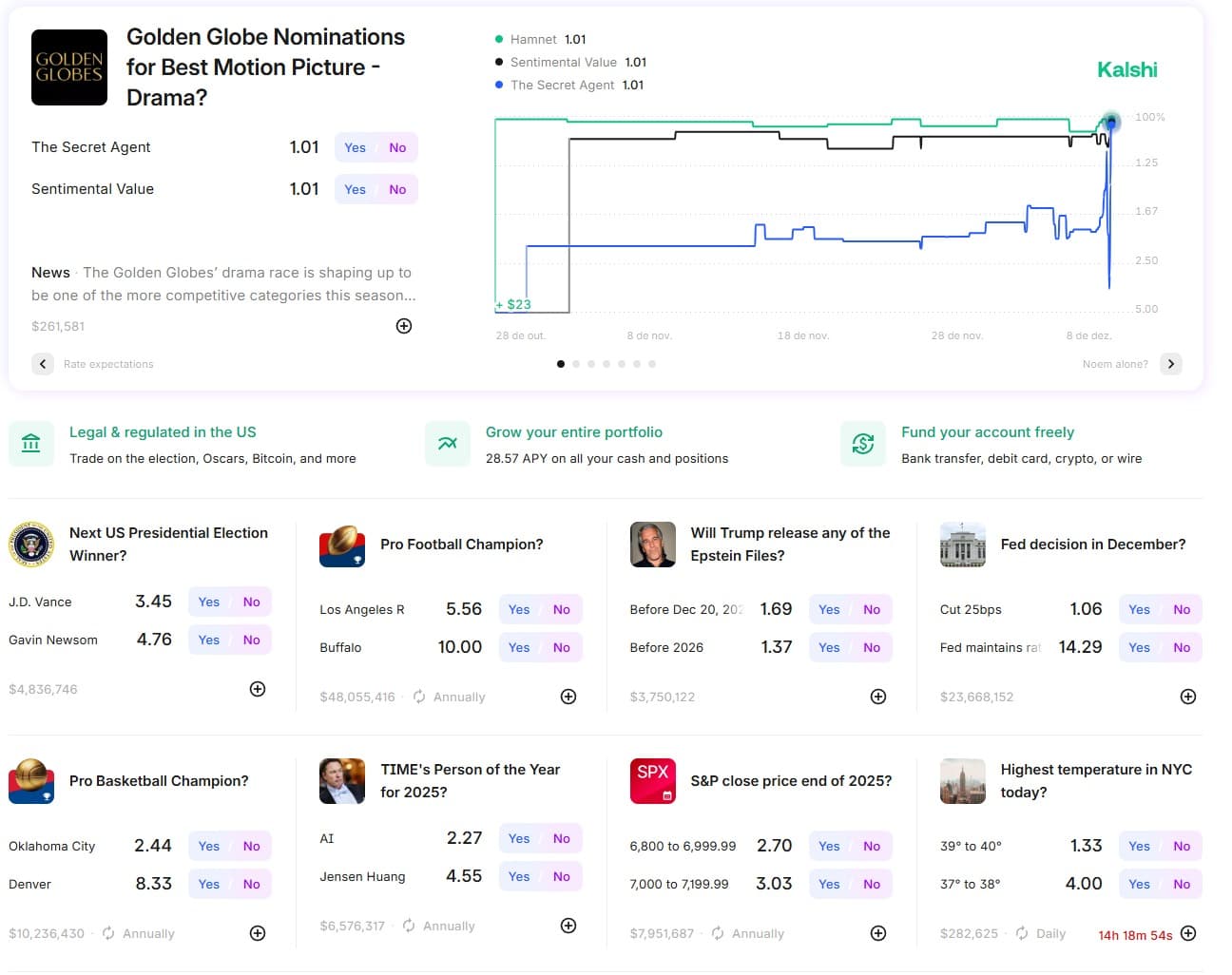Click the chart's current-value endpoint marker
1232x975 pixels.
[1110, 122]
